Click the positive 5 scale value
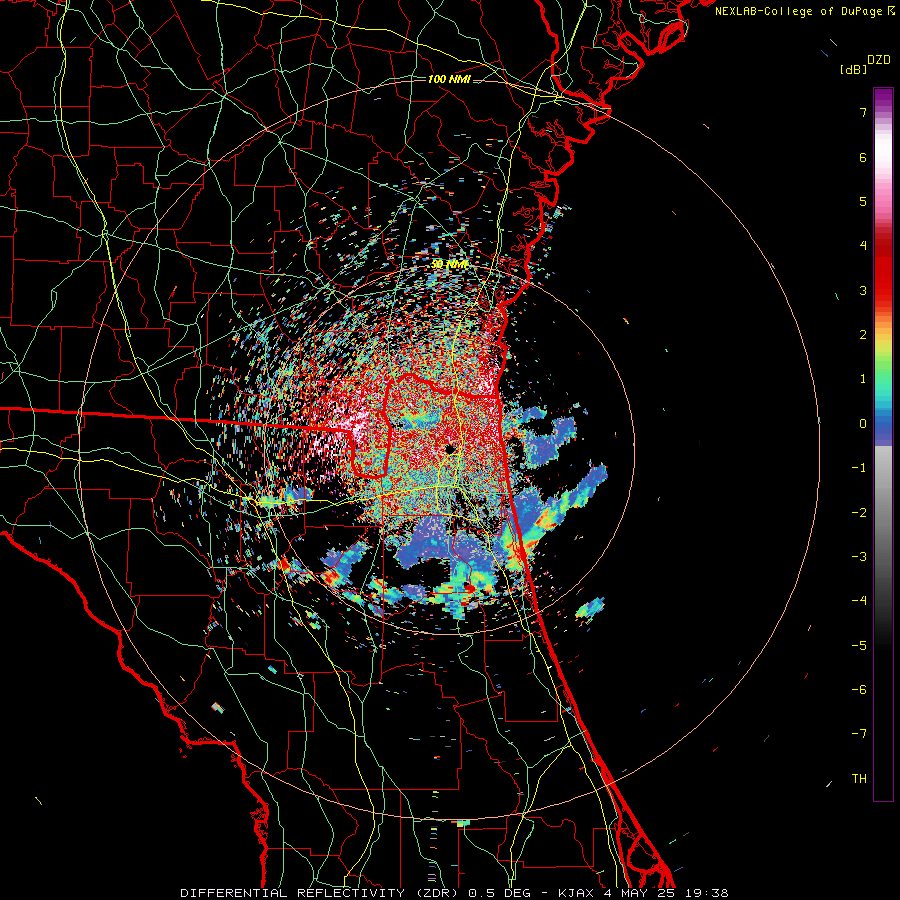The image size is (900, 900). (x=863, y=201)
